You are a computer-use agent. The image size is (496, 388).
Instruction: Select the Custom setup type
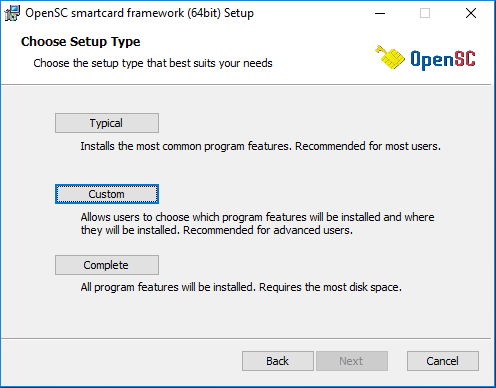point(107,194)
